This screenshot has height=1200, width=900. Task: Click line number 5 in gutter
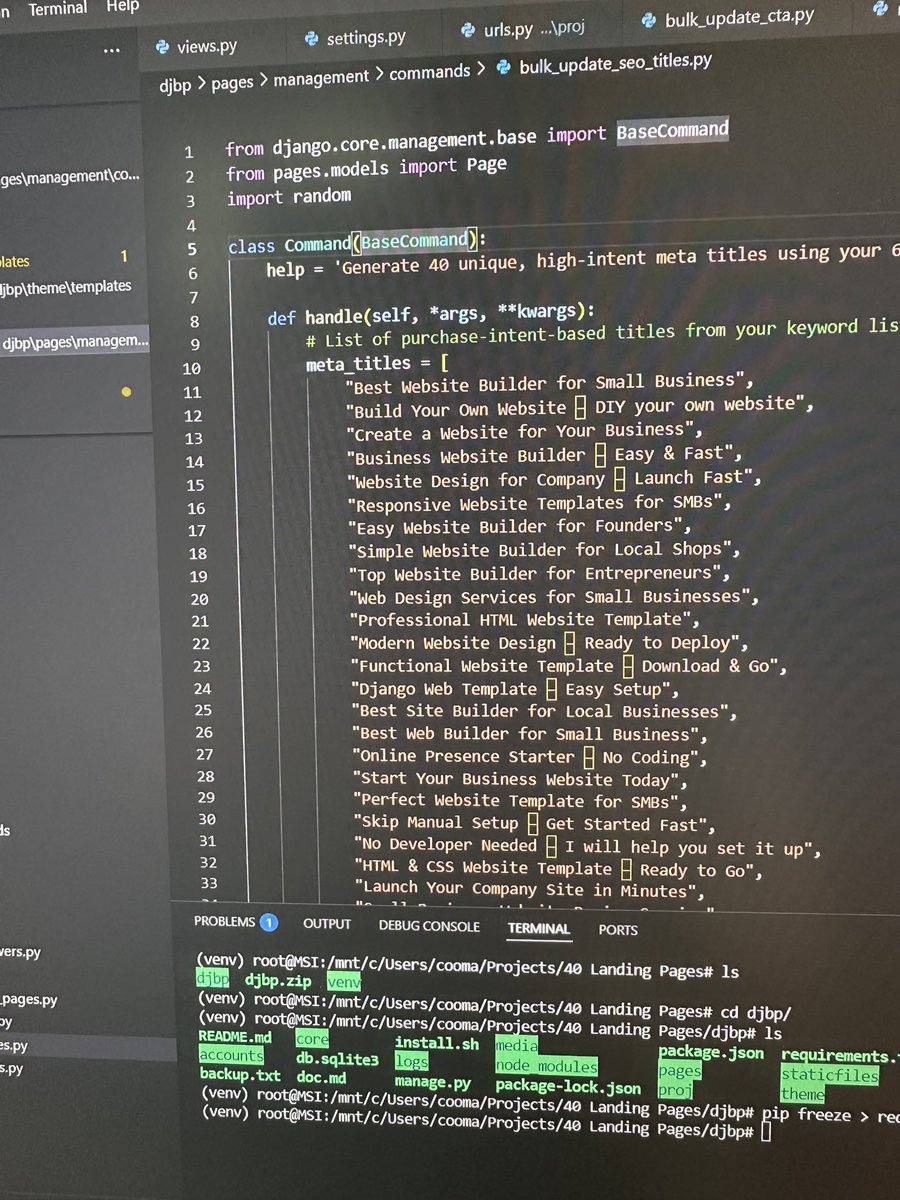pos(192,250)
